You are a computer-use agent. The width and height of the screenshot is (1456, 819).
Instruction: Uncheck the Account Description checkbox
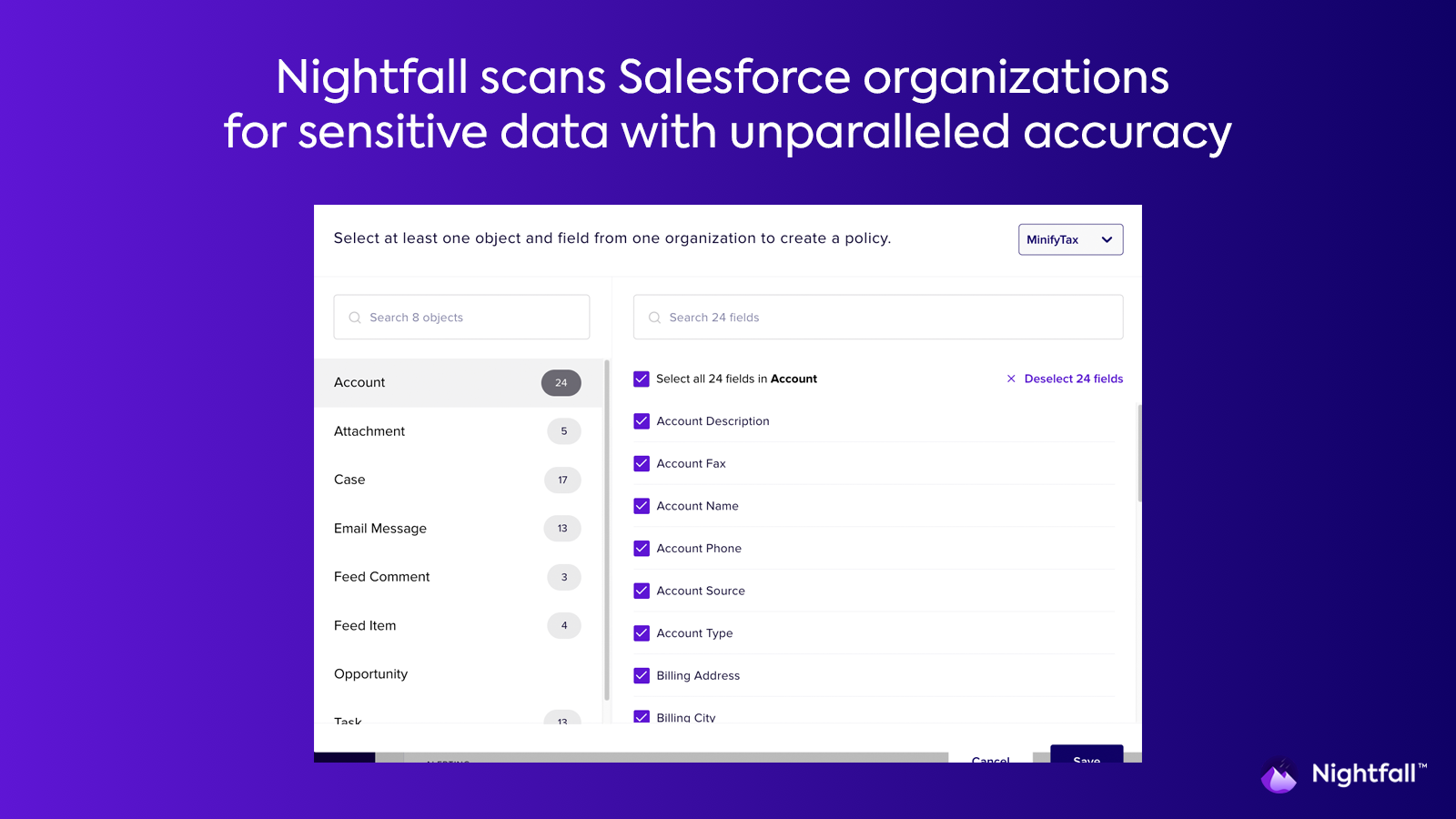click(642, 421)
